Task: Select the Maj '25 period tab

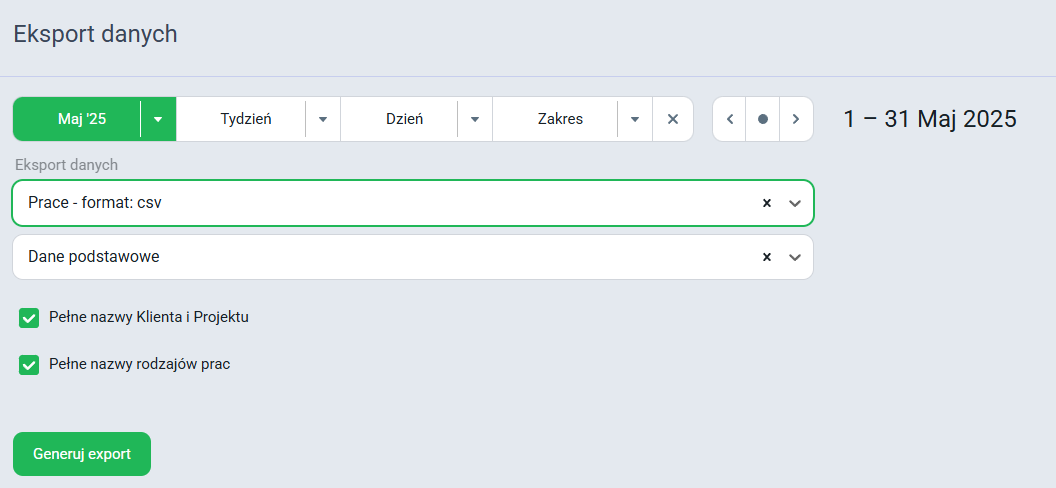Action: [x=82, y=119]
